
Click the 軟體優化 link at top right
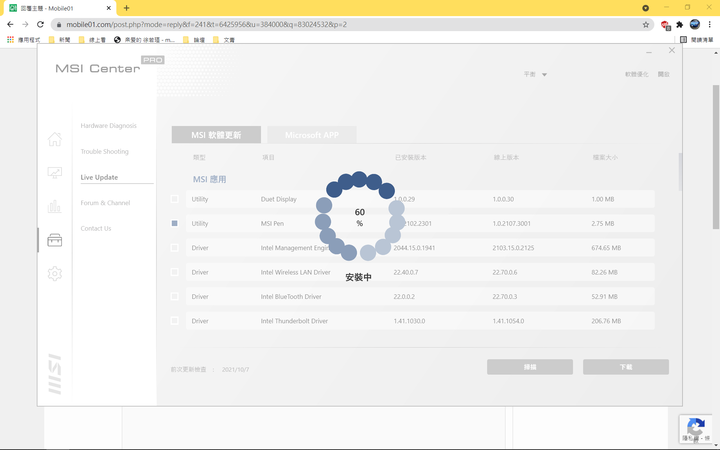tap(636, 74)
